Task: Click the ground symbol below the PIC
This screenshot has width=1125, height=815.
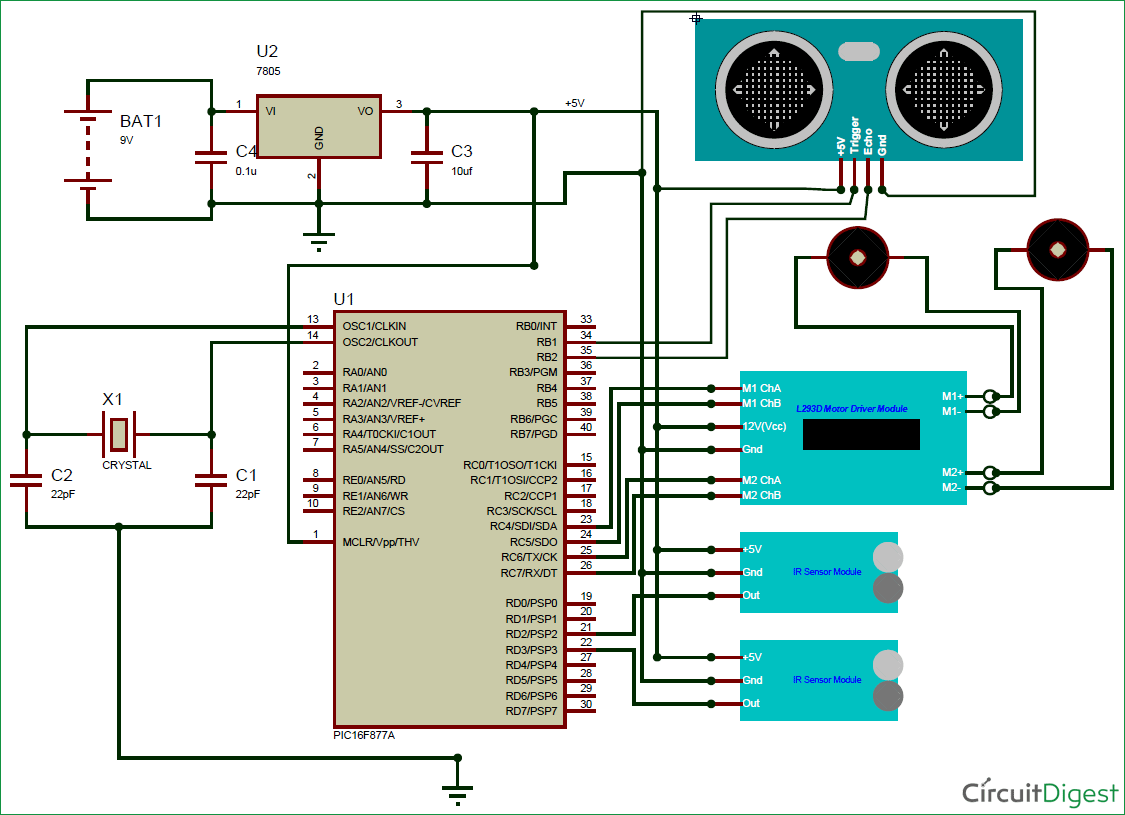Action: pyautogui.click(x=458, y=790)
